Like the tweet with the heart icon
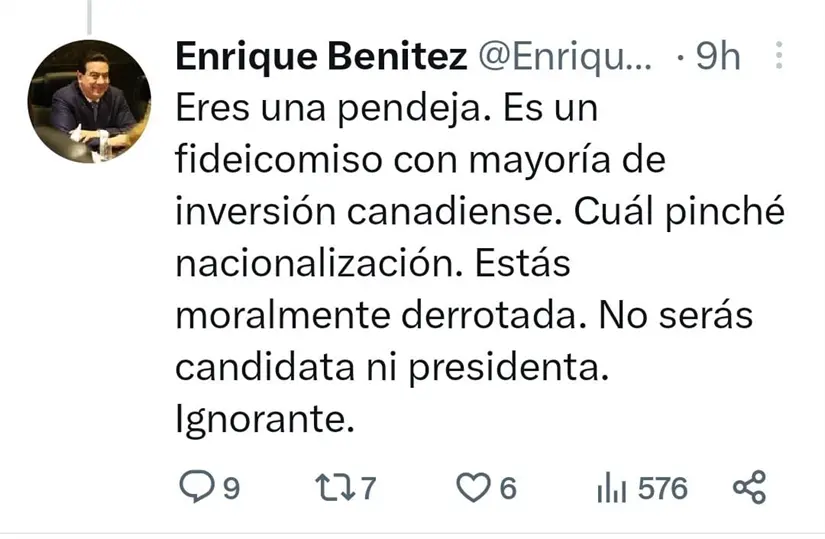Image resolution: width=825 pixels, height=539 pixels. (470, 488)
